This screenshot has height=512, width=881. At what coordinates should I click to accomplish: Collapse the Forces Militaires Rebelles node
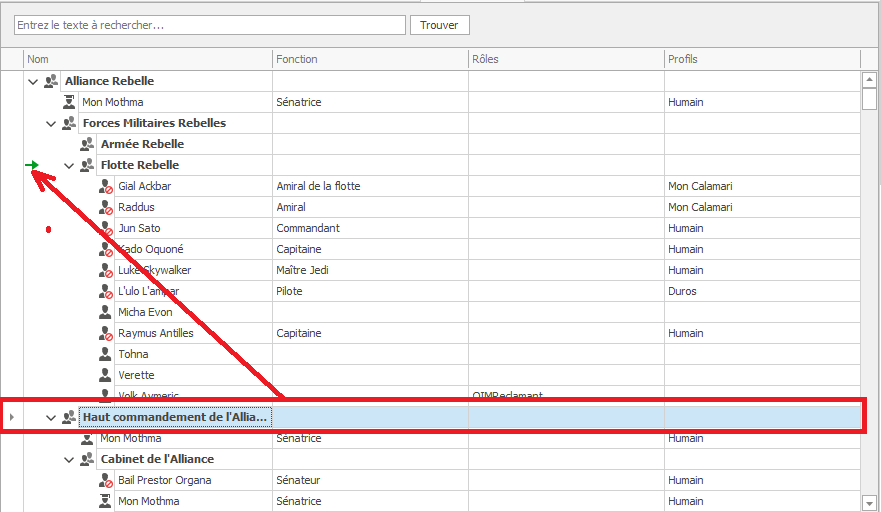point(51,123)
